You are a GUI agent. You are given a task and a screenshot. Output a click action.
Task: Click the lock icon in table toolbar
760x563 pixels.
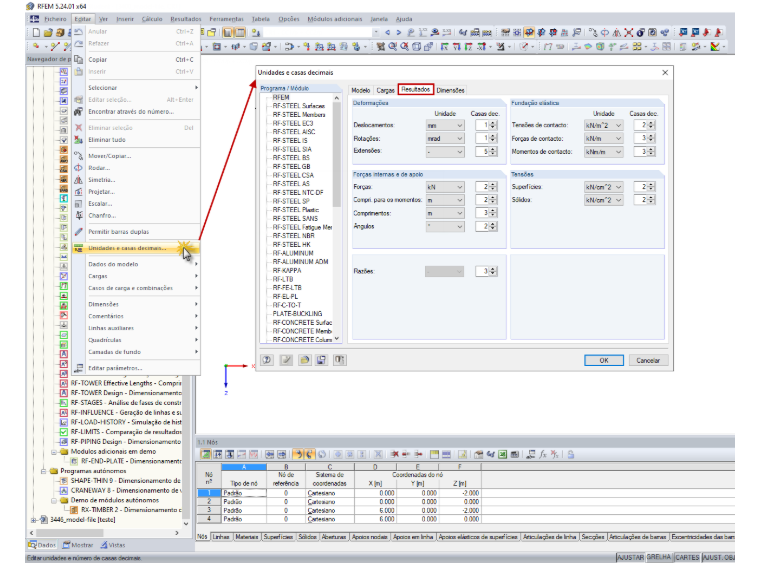[x=571, y=454]
